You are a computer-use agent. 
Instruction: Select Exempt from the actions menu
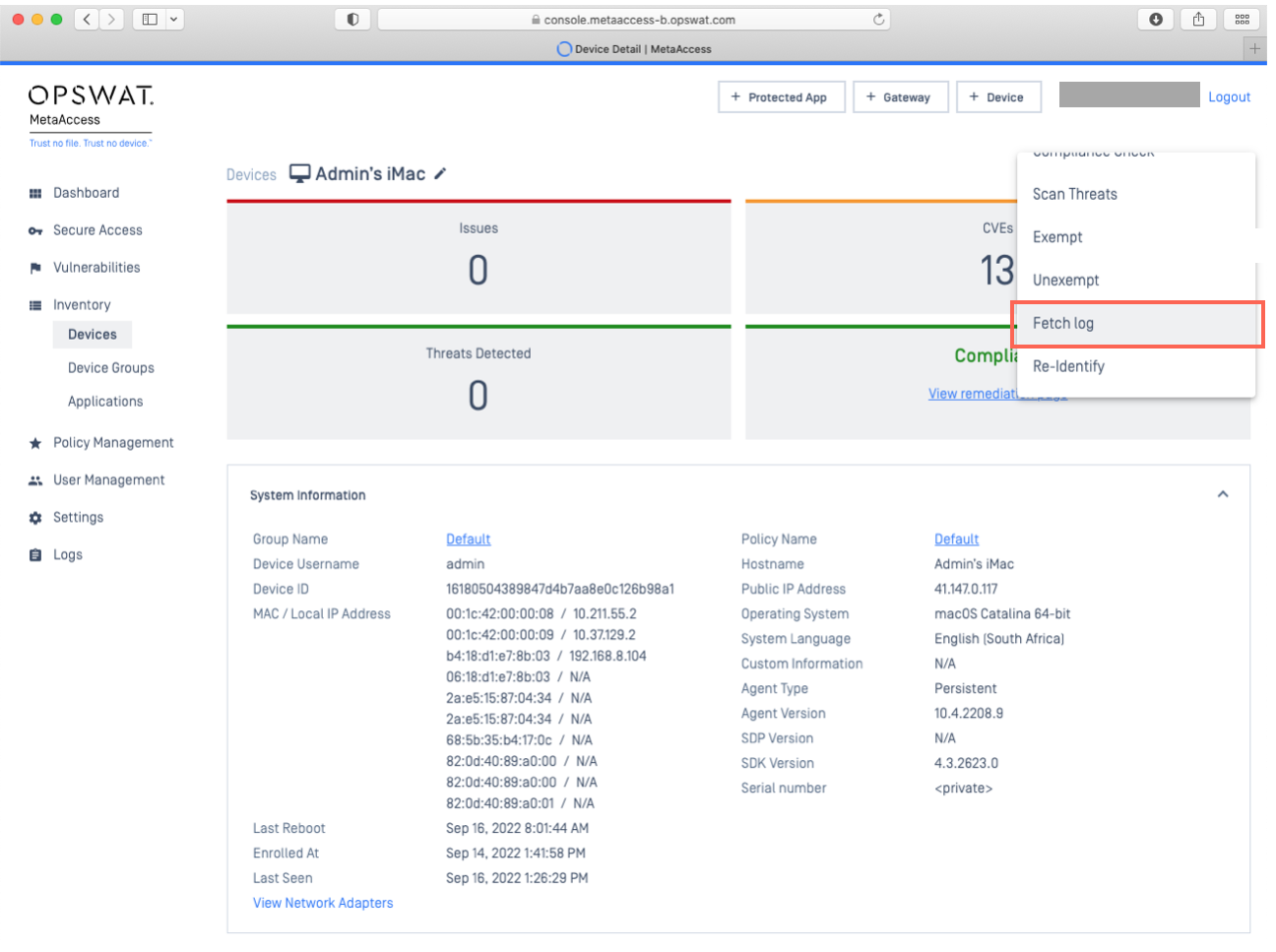(x=1136, y=237)
